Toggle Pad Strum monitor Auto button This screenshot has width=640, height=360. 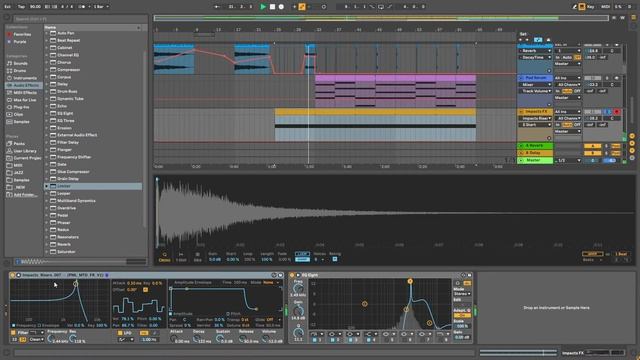tap(567, 91)
